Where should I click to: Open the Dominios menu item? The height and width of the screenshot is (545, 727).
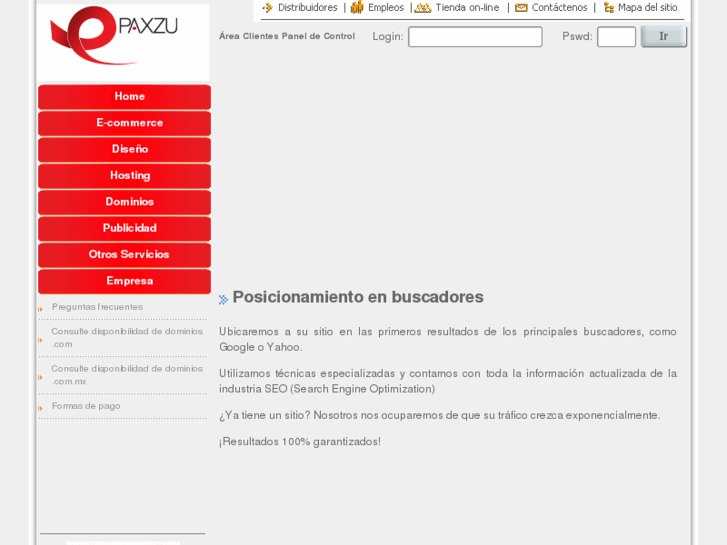(x=124, y=202)
